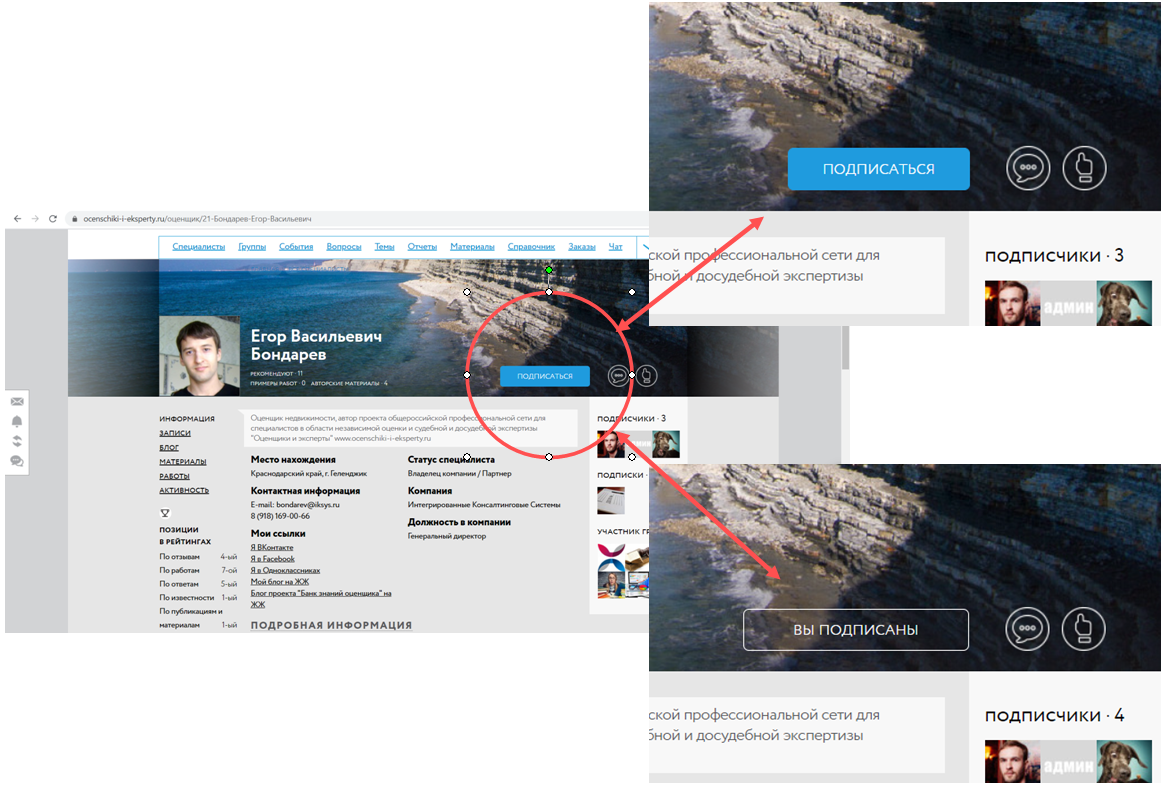Open БЛОГ in the profile side menu
The image size is (1164, 786).
tap(169, 448)
